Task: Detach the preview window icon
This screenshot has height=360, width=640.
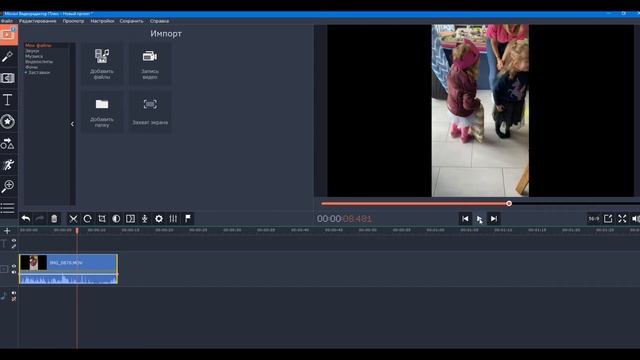Action: pyautogui.click(x=608, y=219)
